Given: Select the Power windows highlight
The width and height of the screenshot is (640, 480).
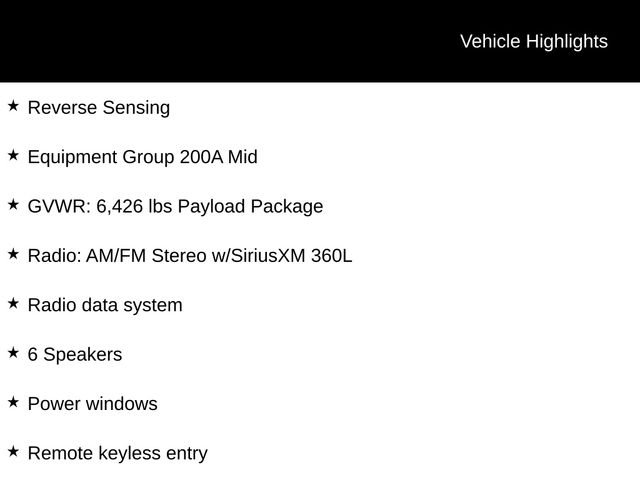Looking at the screenshot, I should [x=92, y=405].
